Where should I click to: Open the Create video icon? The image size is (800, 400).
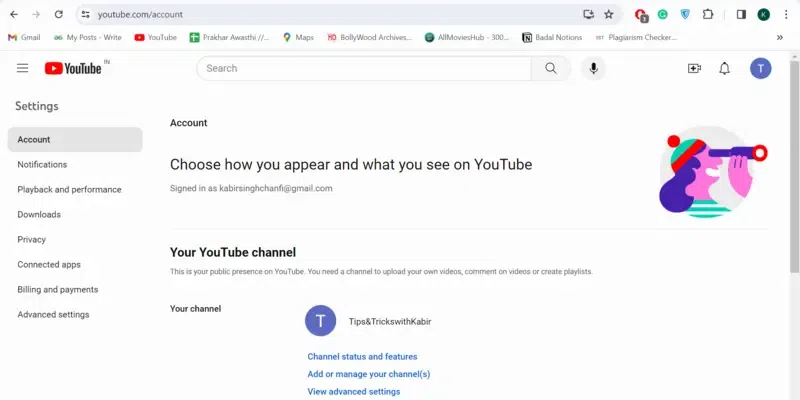tap(694, 68)
